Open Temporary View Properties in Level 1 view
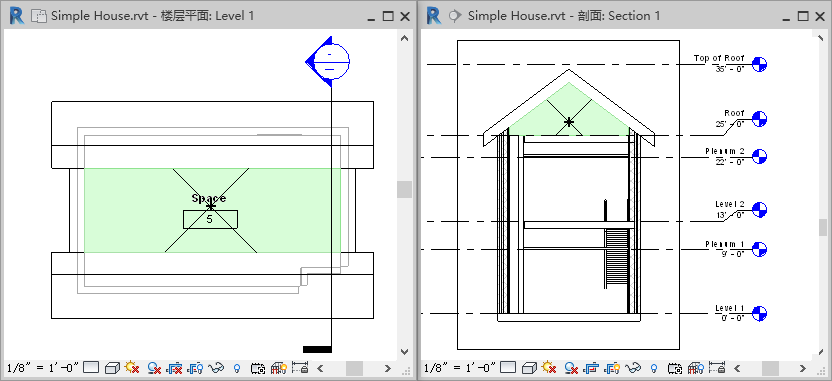The height and width of the screenshot is (381, 832). pyautogui.click(x=258, y=367)
